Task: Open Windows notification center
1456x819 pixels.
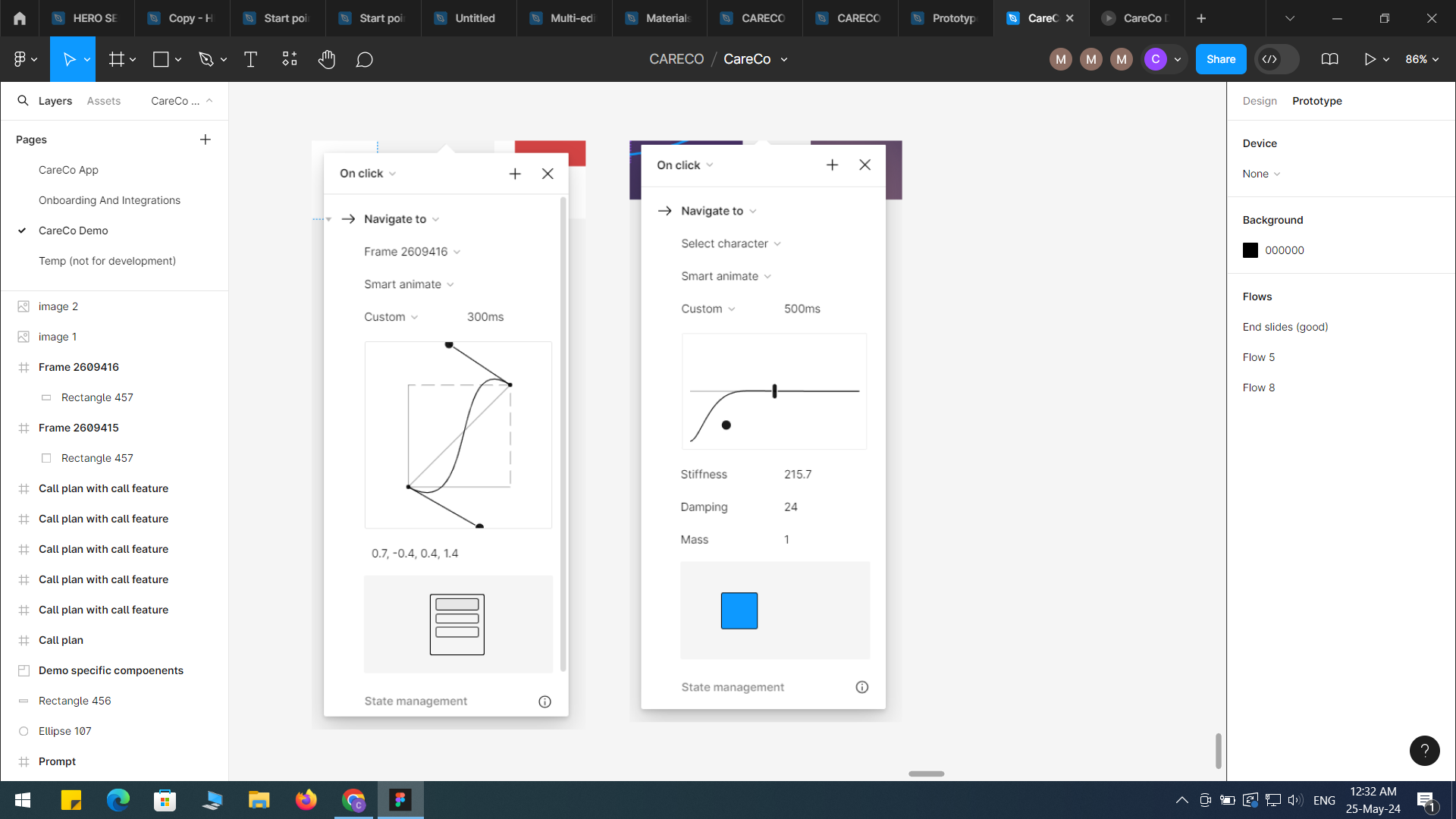Action: (x=1426, y=801)
